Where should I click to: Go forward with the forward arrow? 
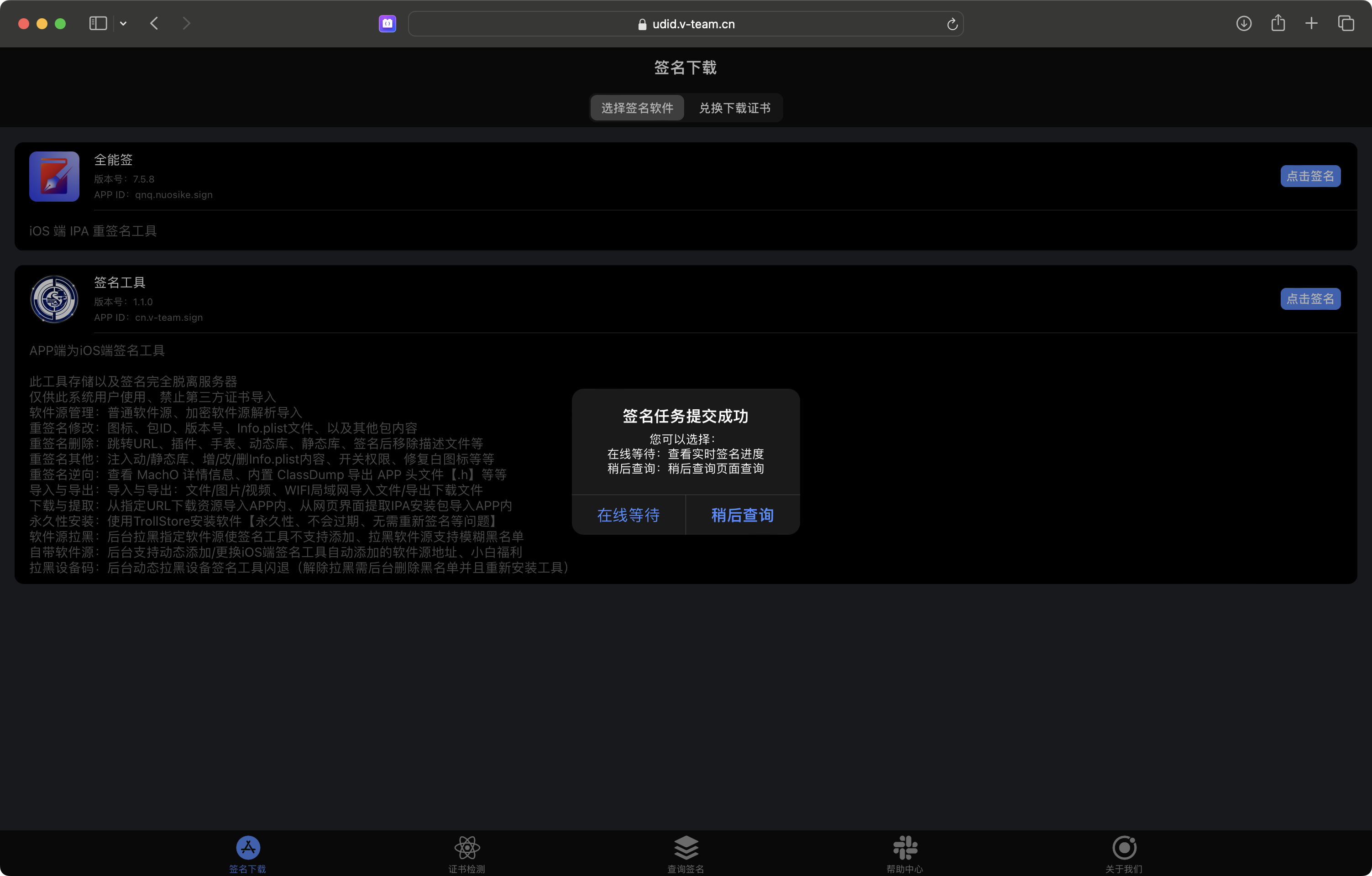186,23
